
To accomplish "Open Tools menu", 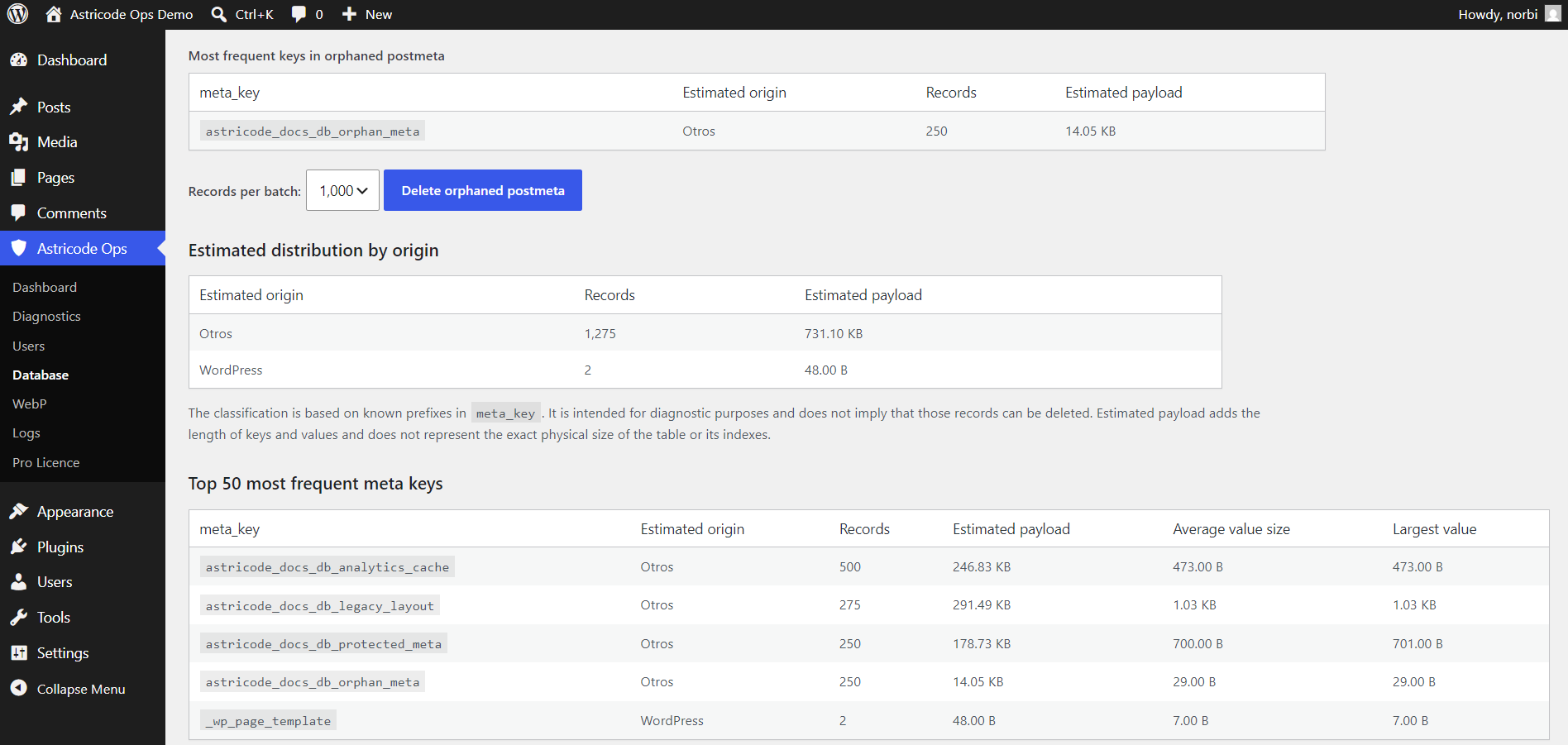I will (54, 618).
